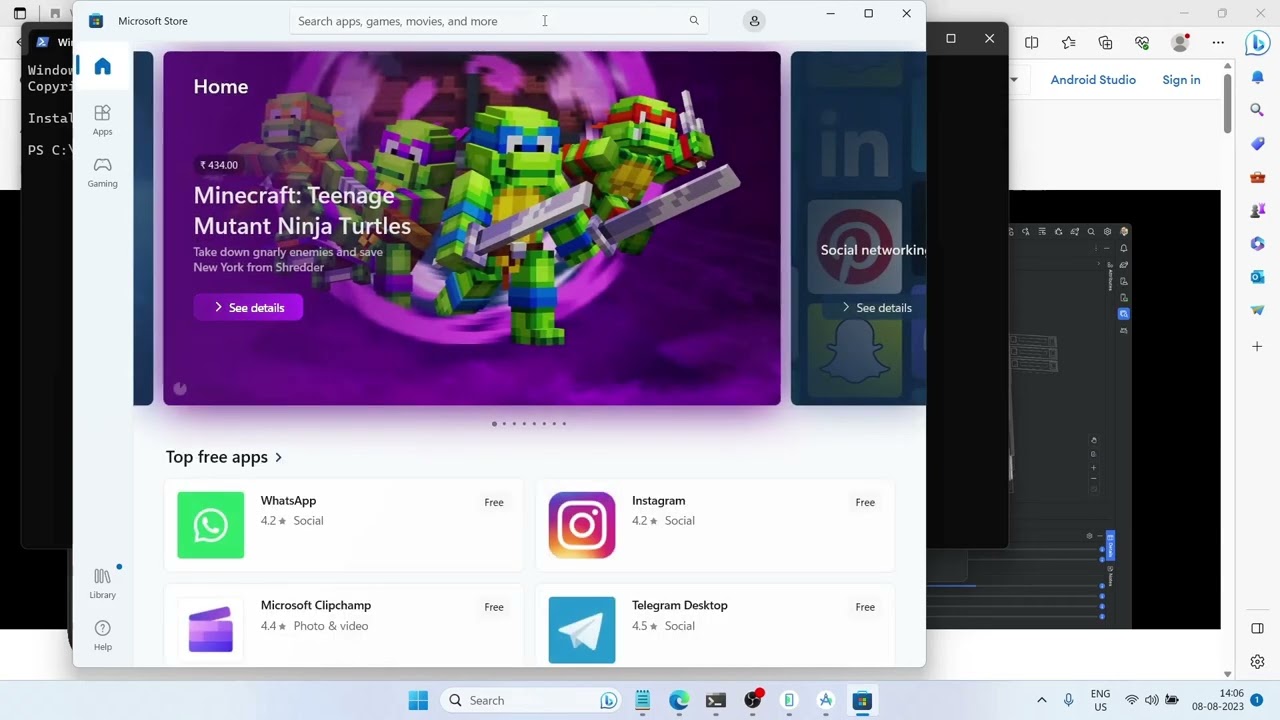This screenshot has width=1280, height=720.
Task: Click the Sign in link in Edge
Action: (x=1181, y=80)
